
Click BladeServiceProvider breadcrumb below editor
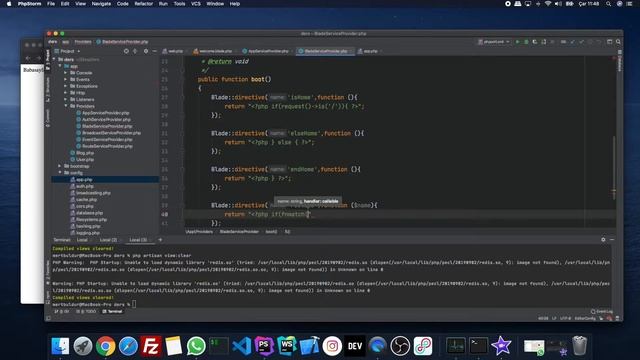[239, 231]
